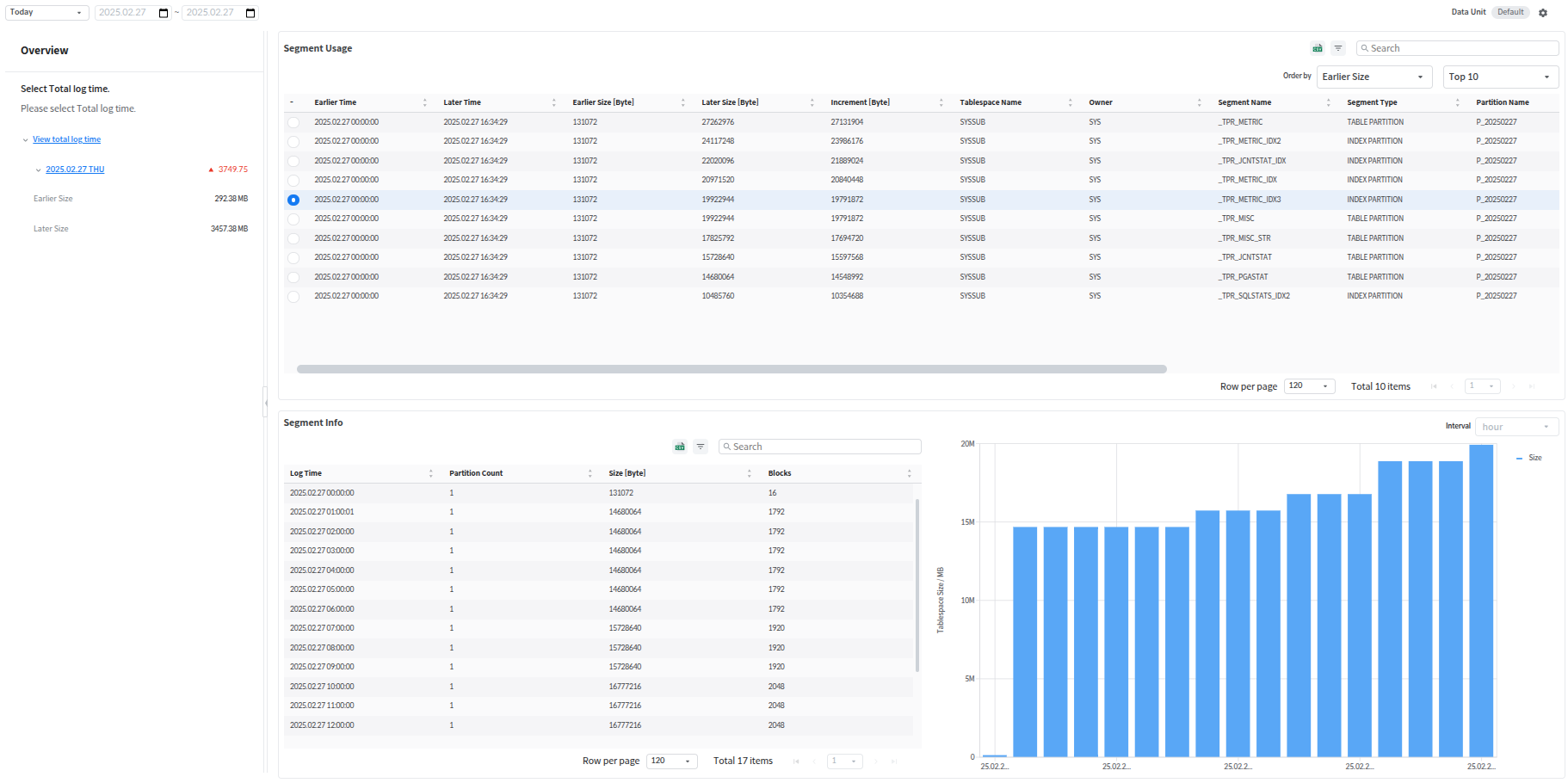Select the _TPR_MISC_STR row radio button
Screen dimensions: 1568x783
(x=293, y=238)
